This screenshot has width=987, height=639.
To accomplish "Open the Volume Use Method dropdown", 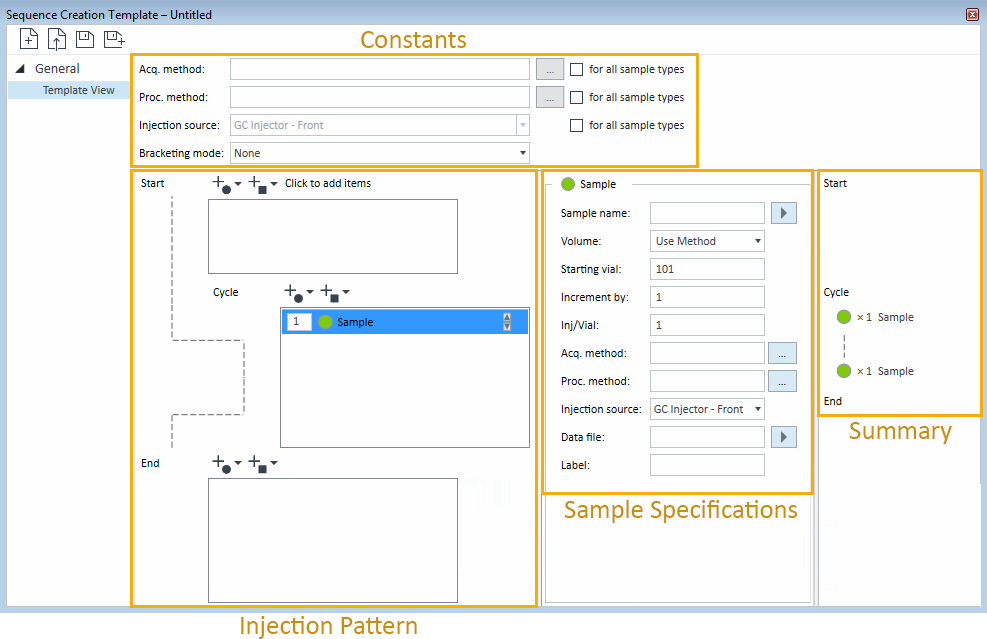I will pyautogui.click(x=707, y=241).
